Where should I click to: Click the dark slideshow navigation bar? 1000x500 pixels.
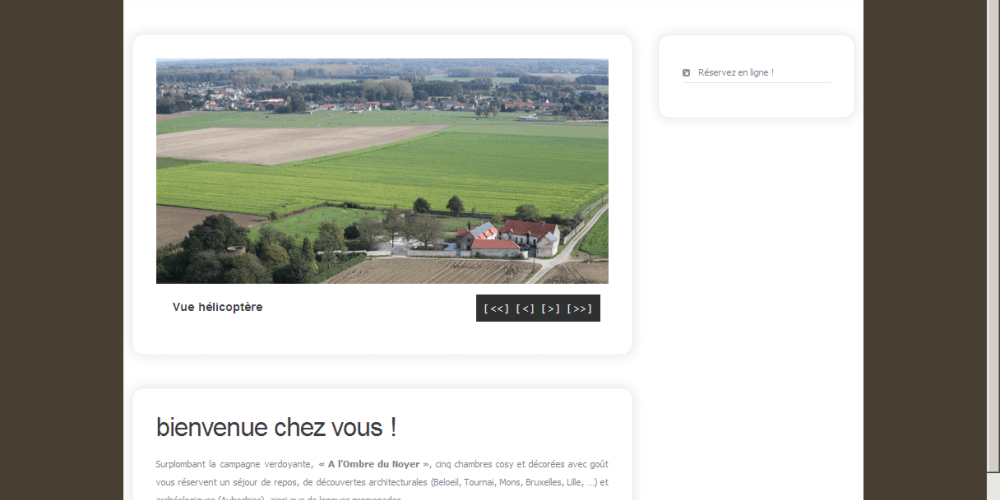(538, 308)
